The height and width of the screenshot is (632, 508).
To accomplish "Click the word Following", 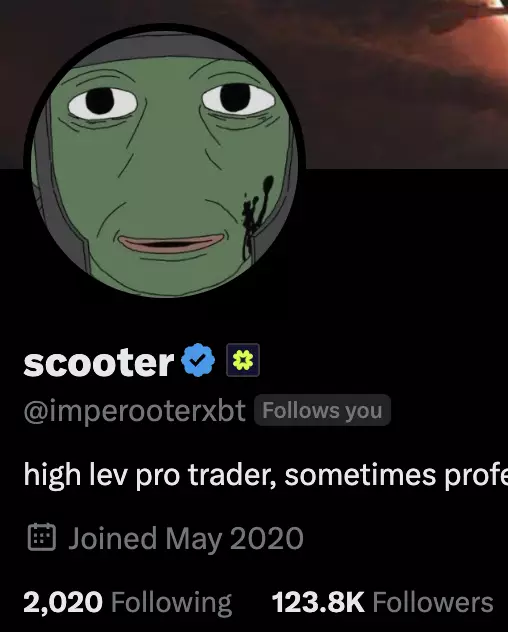I will [x=171, y=603].
